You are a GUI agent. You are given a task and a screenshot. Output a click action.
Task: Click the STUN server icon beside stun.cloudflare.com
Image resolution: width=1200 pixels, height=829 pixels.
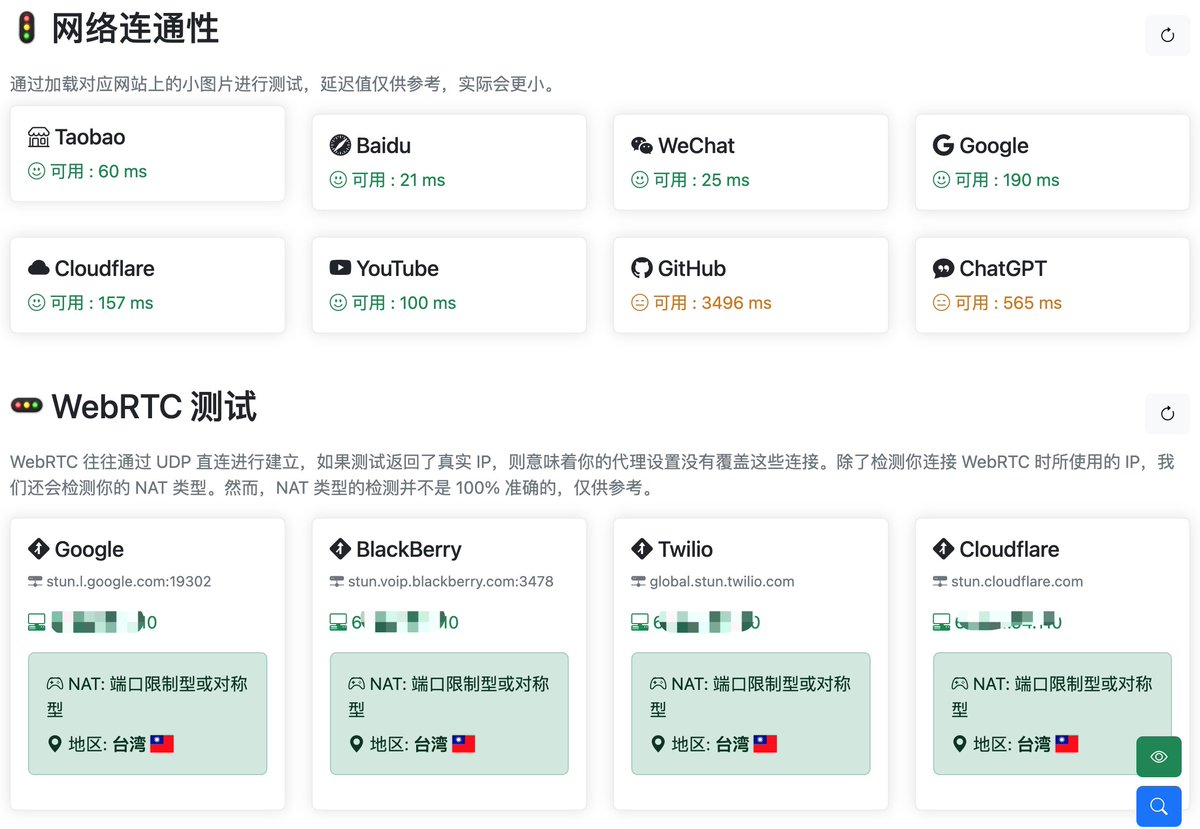pos(940,581)
